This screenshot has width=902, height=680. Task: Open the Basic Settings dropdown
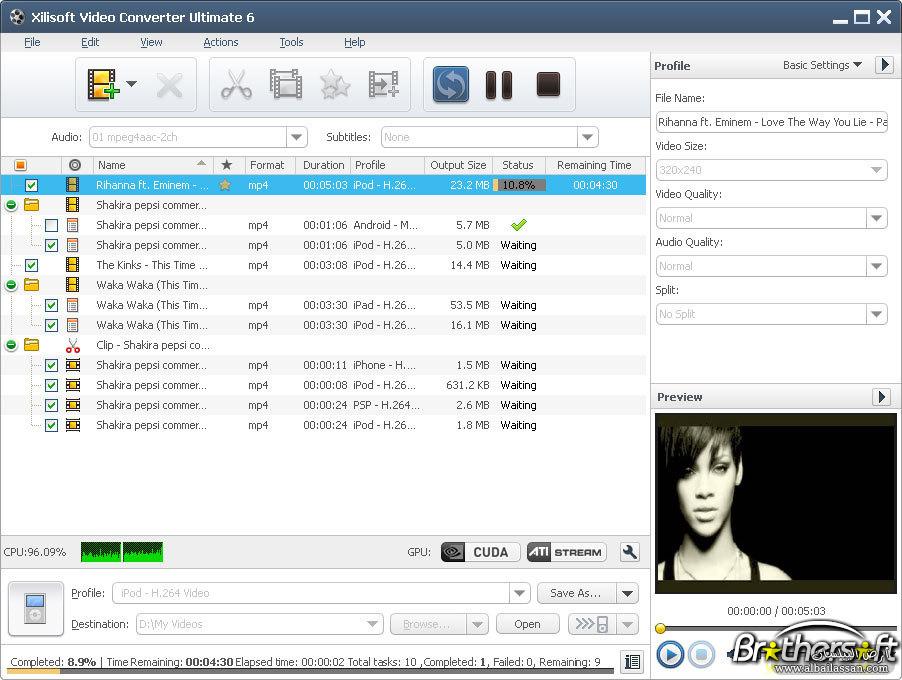[822, 65]
